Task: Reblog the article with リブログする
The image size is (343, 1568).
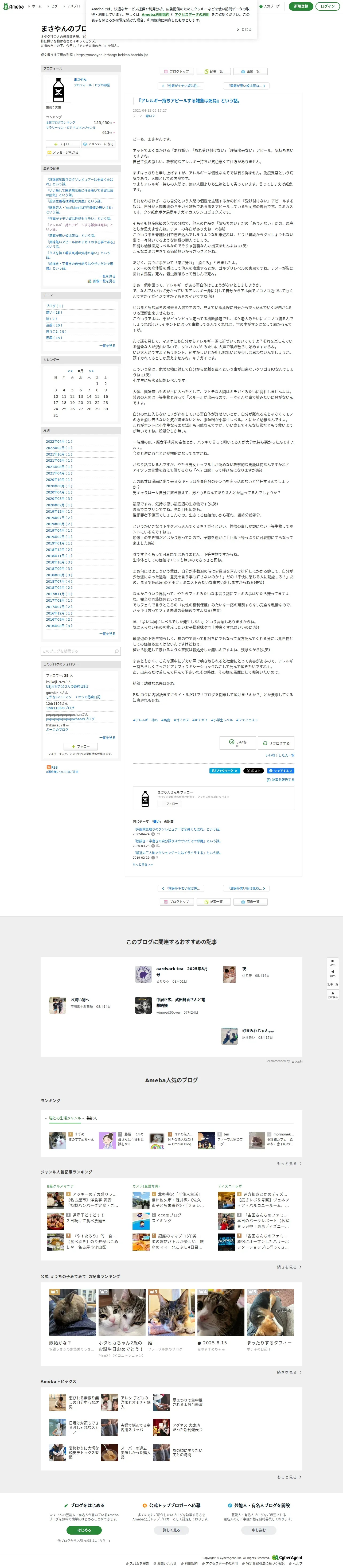Action: 276,743
